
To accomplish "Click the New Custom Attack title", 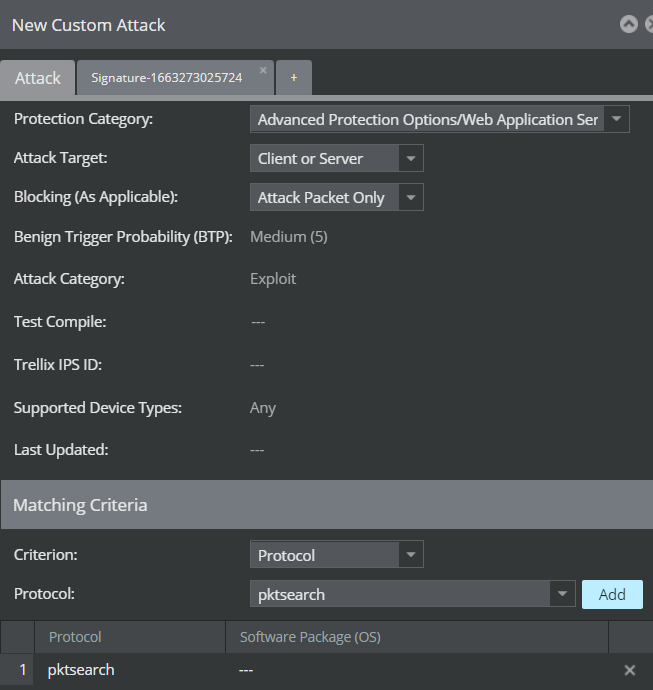I will 88,25.
